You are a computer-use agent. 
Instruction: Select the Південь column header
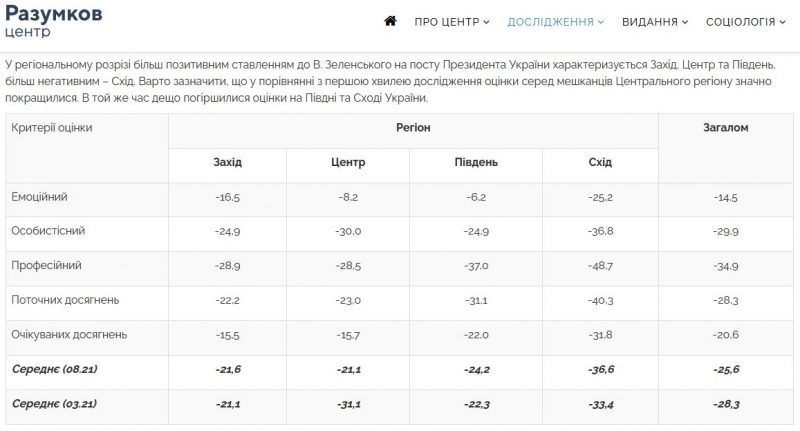pos(476,162)
